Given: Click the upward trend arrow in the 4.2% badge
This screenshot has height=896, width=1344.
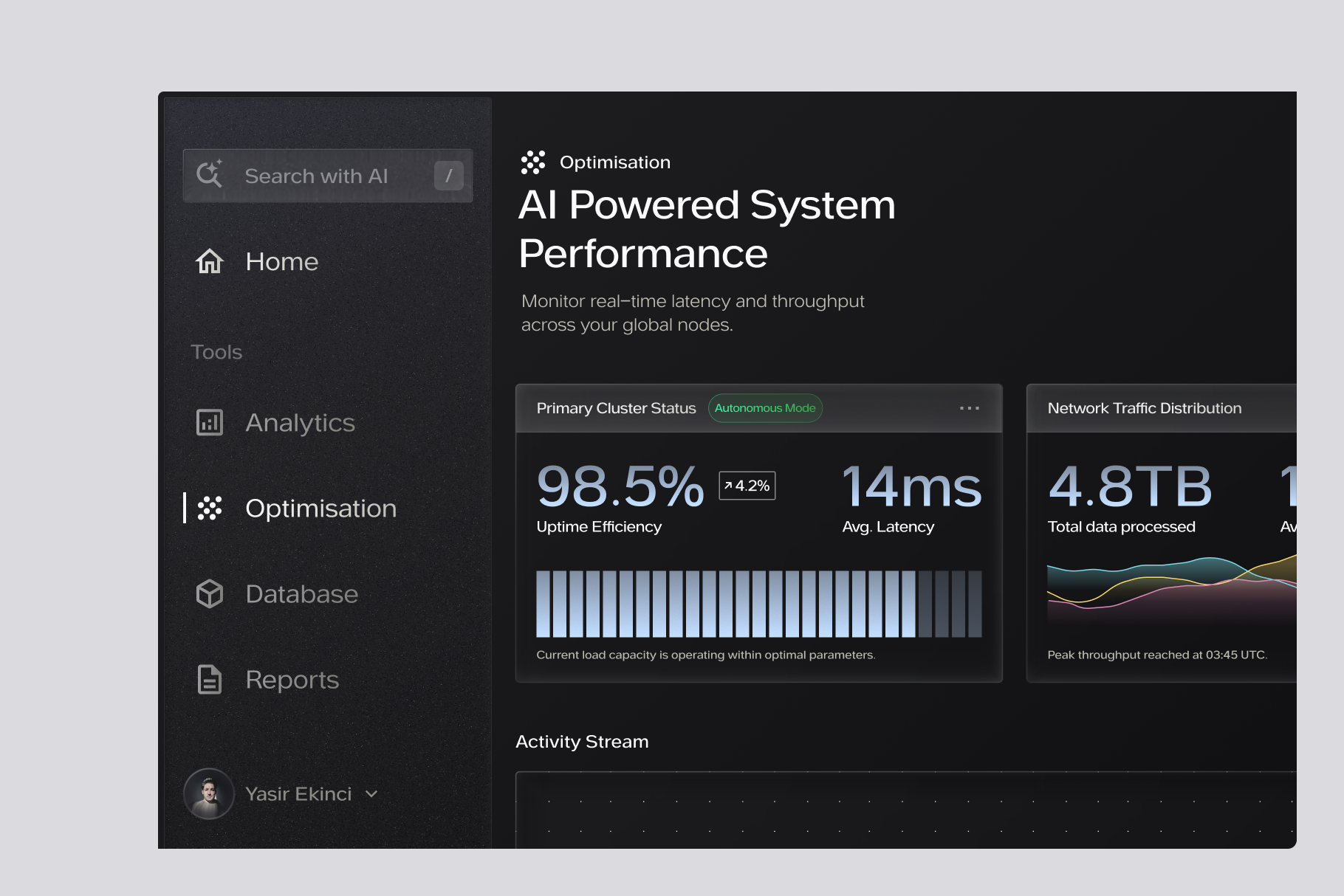Looking at the screenshot, I should [x=729, y=485].
